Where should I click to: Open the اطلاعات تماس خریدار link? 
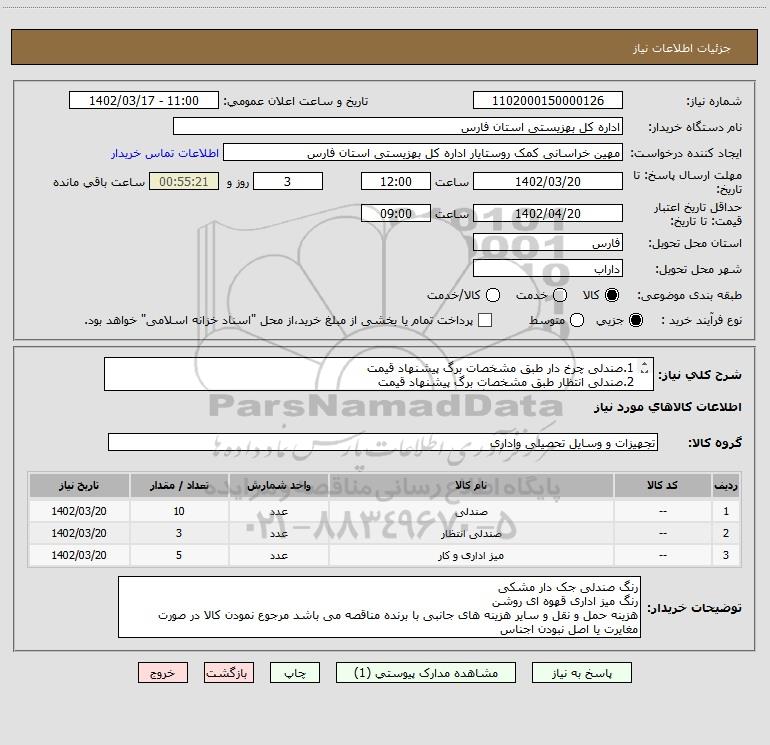[165, 153]
